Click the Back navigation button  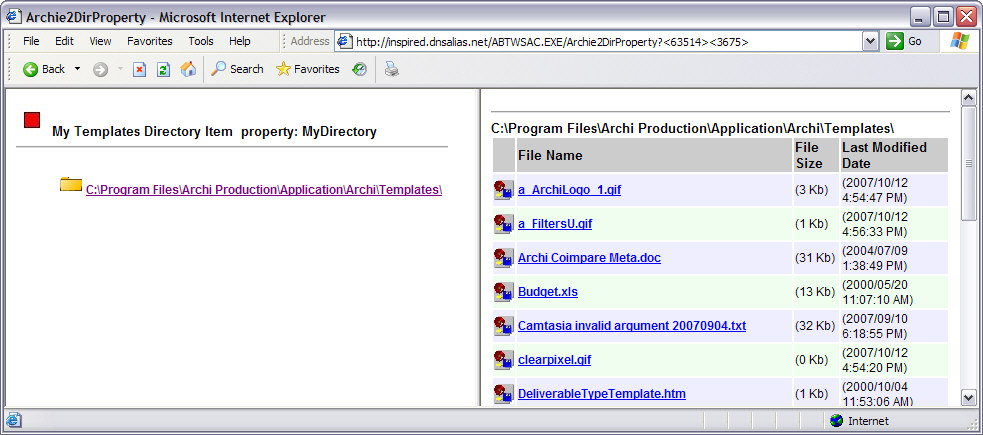pyautogui.click(x=43, y=69)
